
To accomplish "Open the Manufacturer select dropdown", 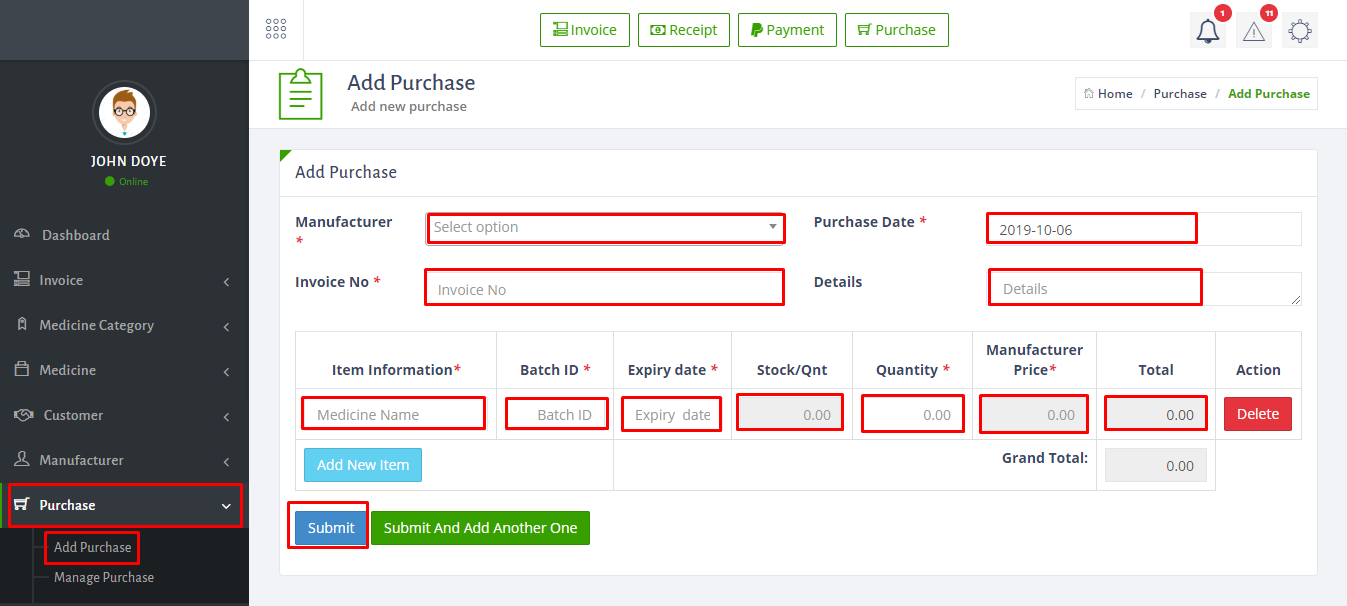I will point(605,227).
